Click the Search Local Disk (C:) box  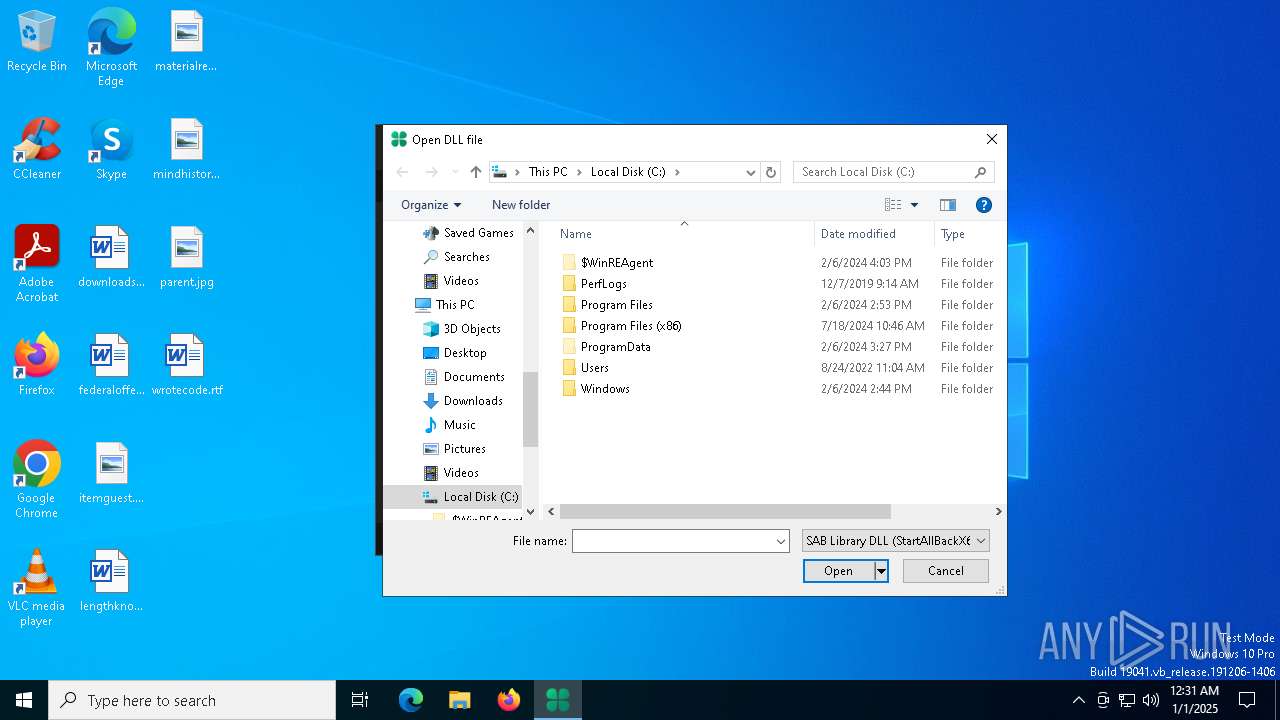coord(893,172)
